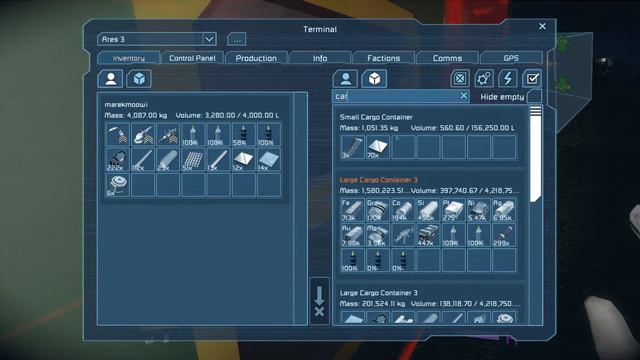Select the 222x motors stack
The width and height of the screenshot is (640, 360).
point(118,160)
